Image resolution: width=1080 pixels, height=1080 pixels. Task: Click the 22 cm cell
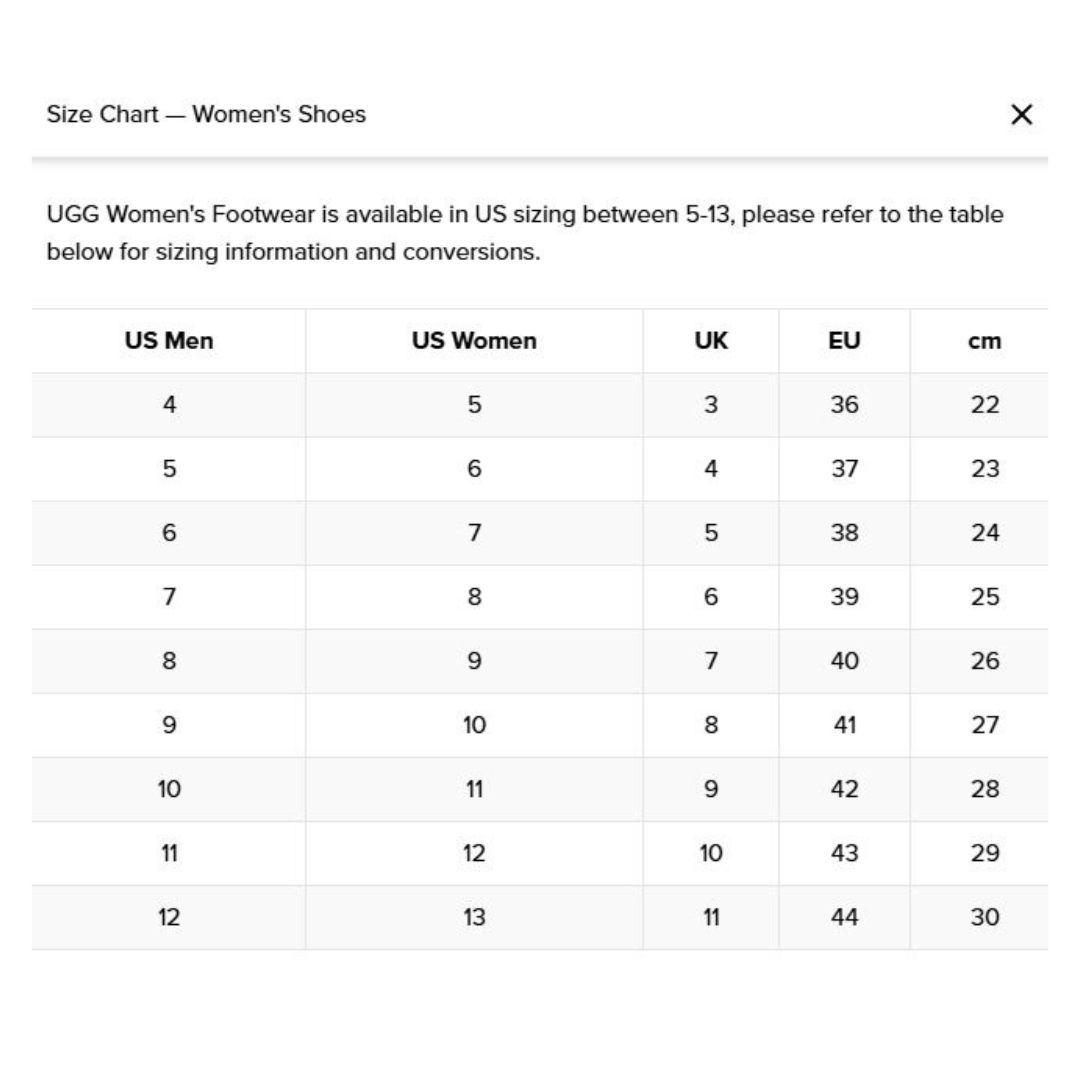(984, 405)
